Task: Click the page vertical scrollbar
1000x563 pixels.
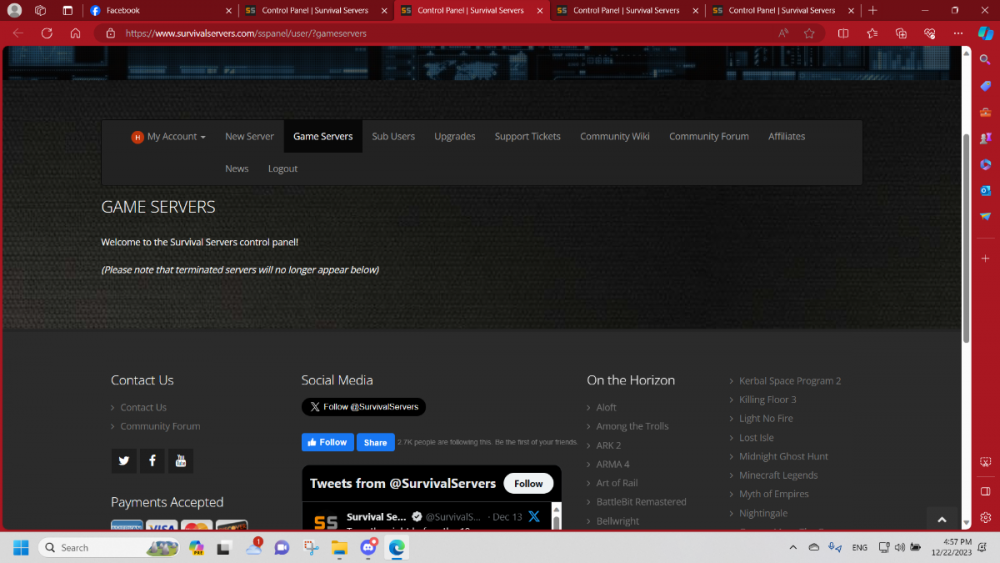Action: (x=966, y=236)
